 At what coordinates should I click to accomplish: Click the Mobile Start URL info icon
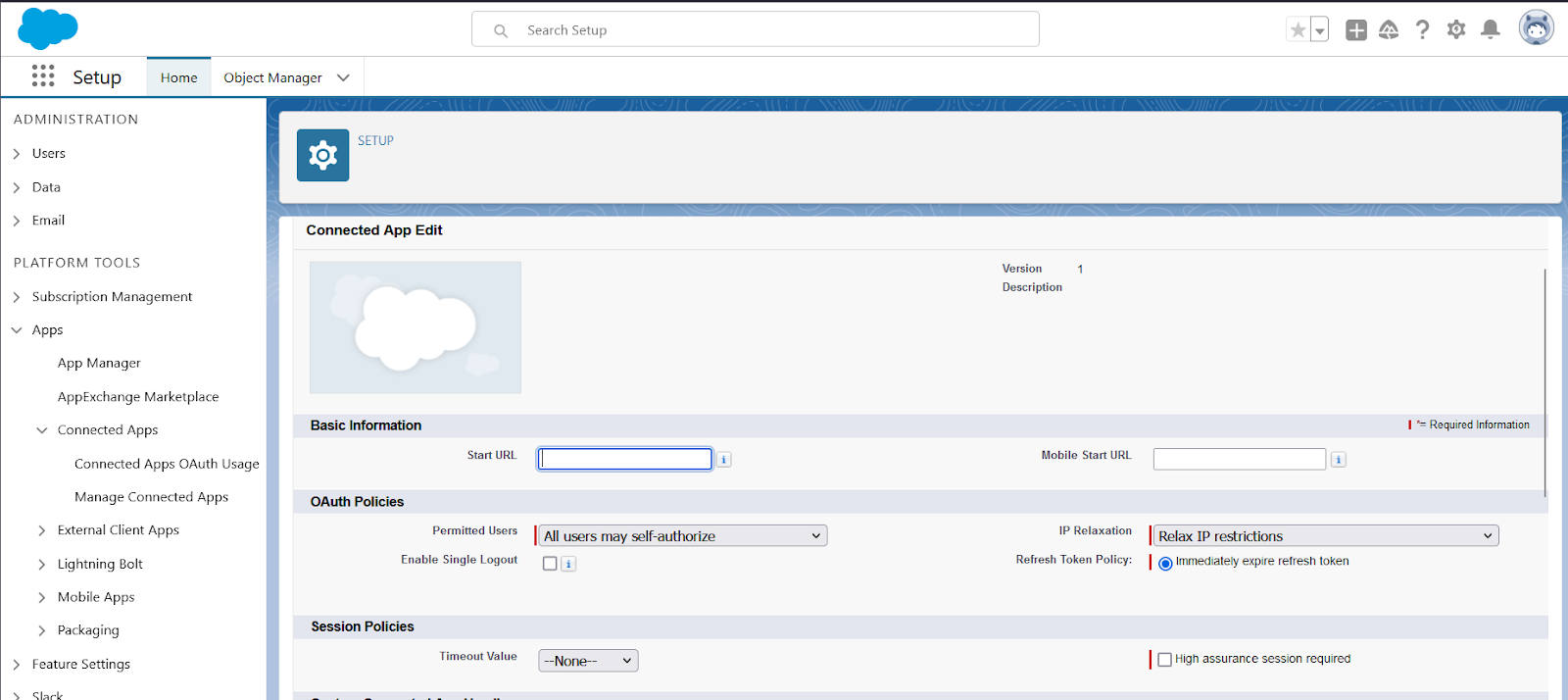coord(1339,459)
